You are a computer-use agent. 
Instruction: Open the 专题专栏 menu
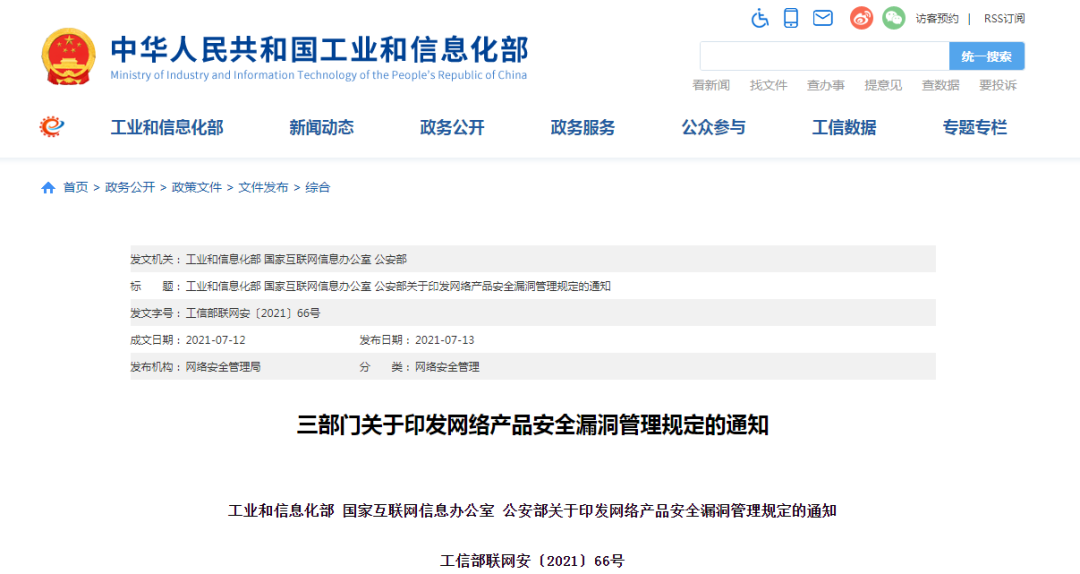tap(974, 128)
